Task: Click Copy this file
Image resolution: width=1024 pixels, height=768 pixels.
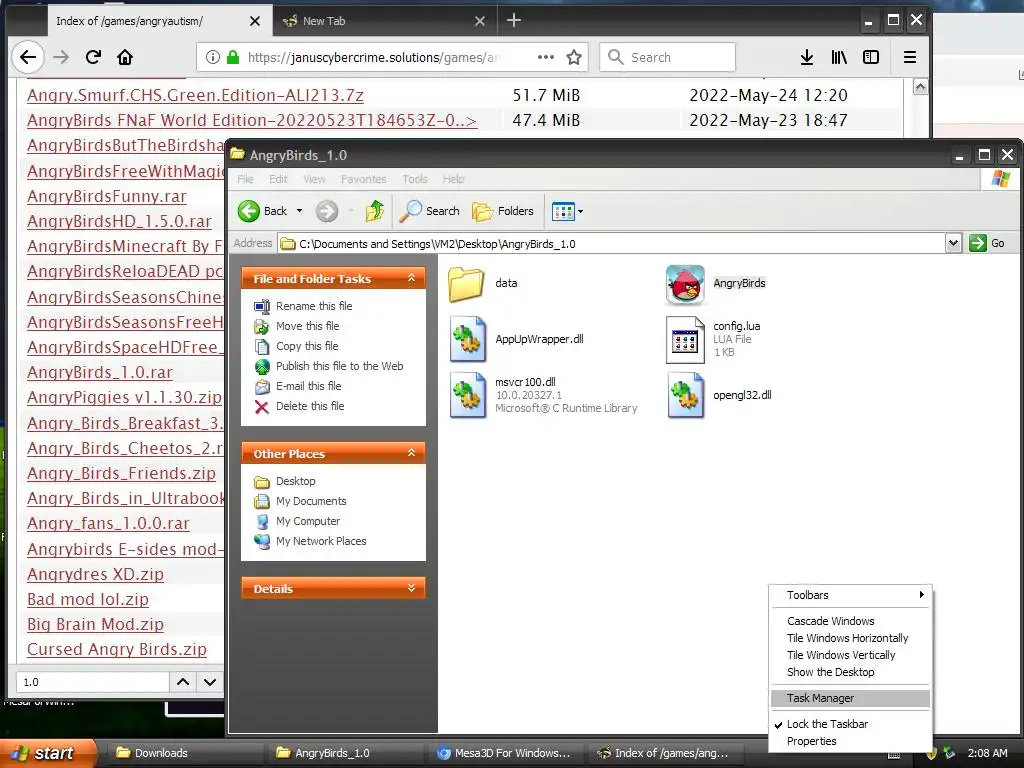Action: click(307, 346)
